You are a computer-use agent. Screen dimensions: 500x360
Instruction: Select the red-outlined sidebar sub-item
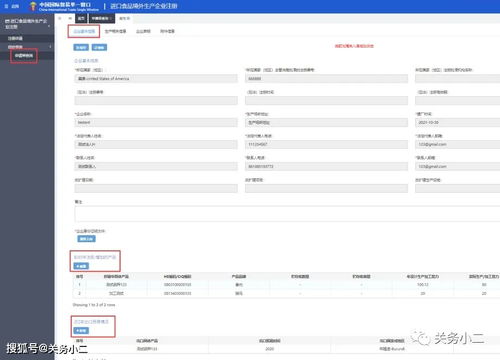24,56
